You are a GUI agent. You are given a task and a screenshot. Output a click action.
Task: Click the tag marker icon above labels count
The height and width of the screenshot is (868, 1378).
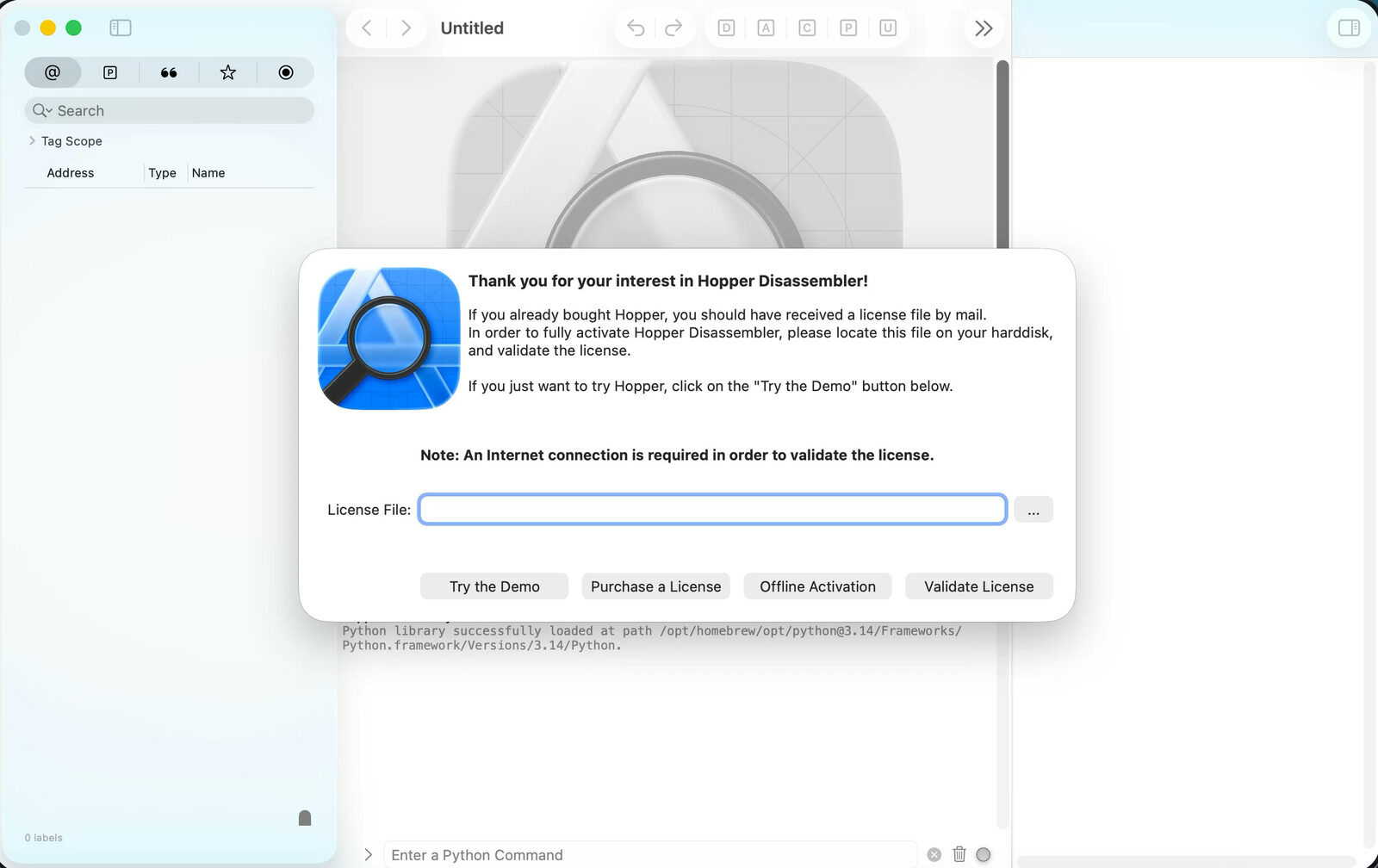[x=305, y=818]
